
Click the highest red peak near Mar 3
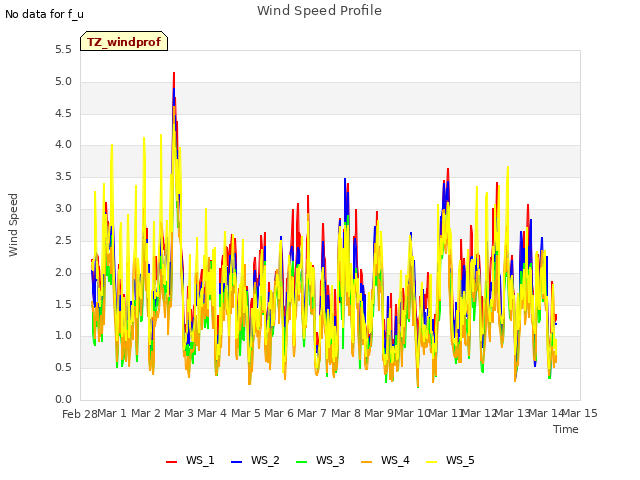pos(174,73)
